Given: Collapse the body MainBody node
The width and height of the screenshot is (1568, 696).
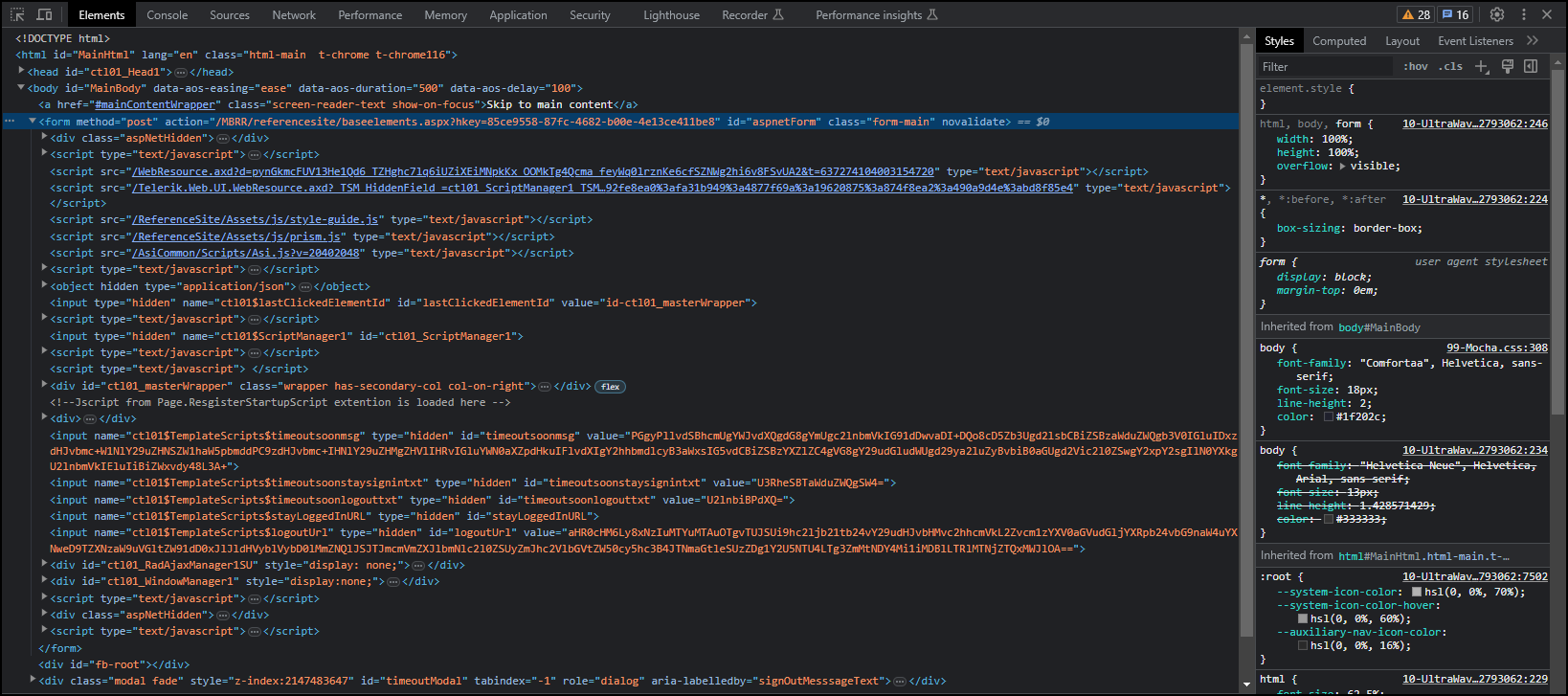Looking at the screenshot, I should pyautogui.click(x=21, y=87).
